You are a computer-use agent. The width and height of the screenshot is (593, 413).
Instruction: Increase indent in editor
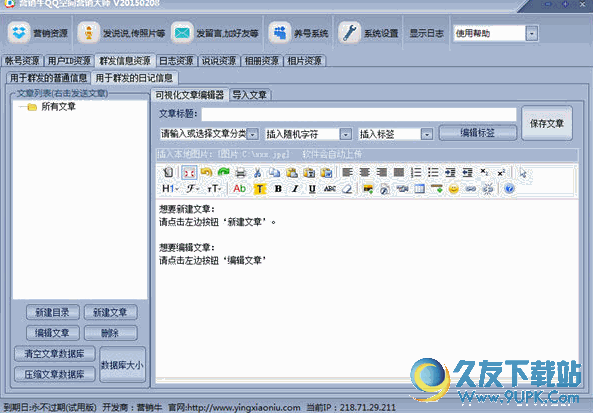[x=450, y=172]
